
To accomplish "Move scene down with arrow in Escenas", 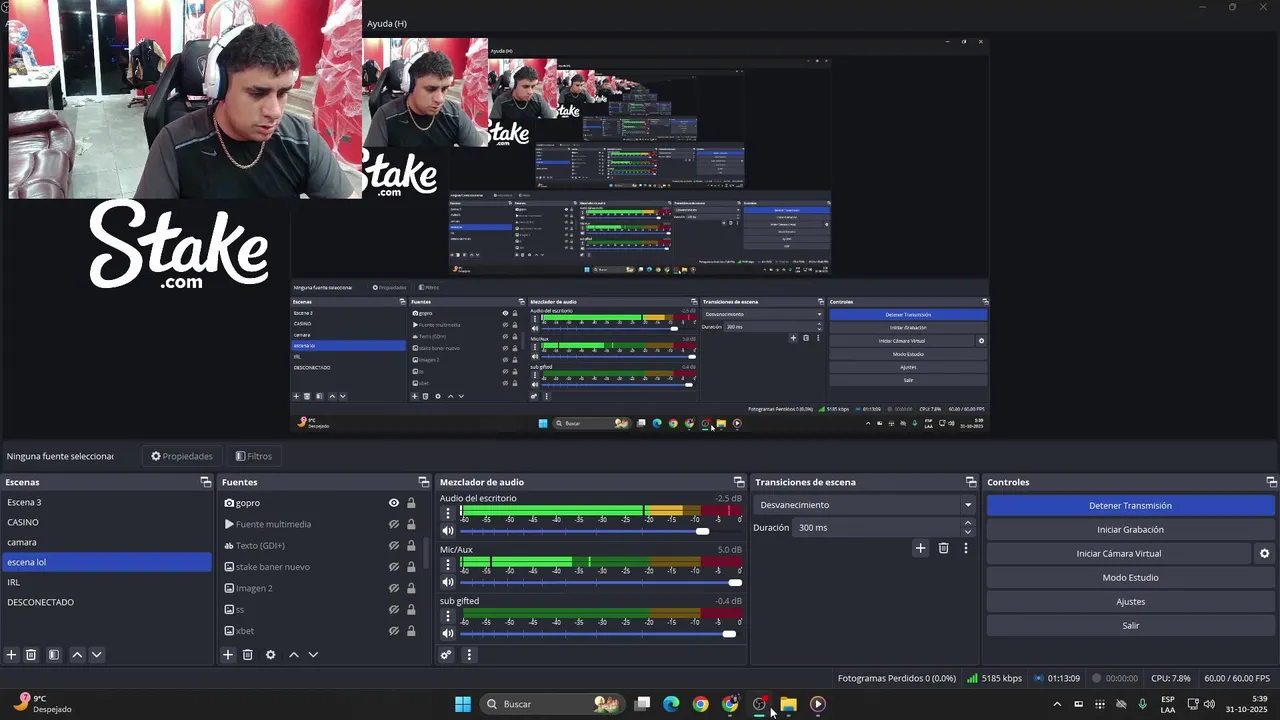I will click(97, 655).
